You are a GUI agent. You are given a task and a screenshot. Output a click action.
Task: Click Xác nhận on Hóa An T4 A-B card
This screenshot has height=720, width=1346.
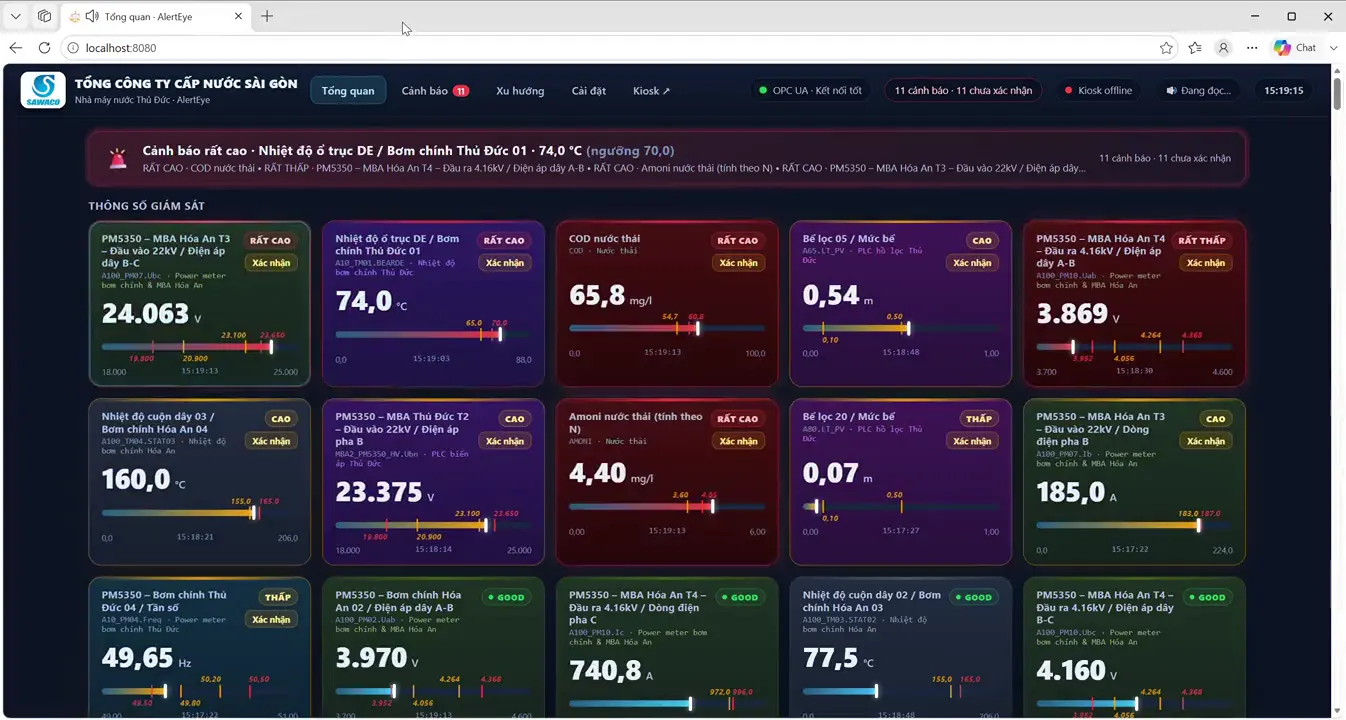point(1206,263)
